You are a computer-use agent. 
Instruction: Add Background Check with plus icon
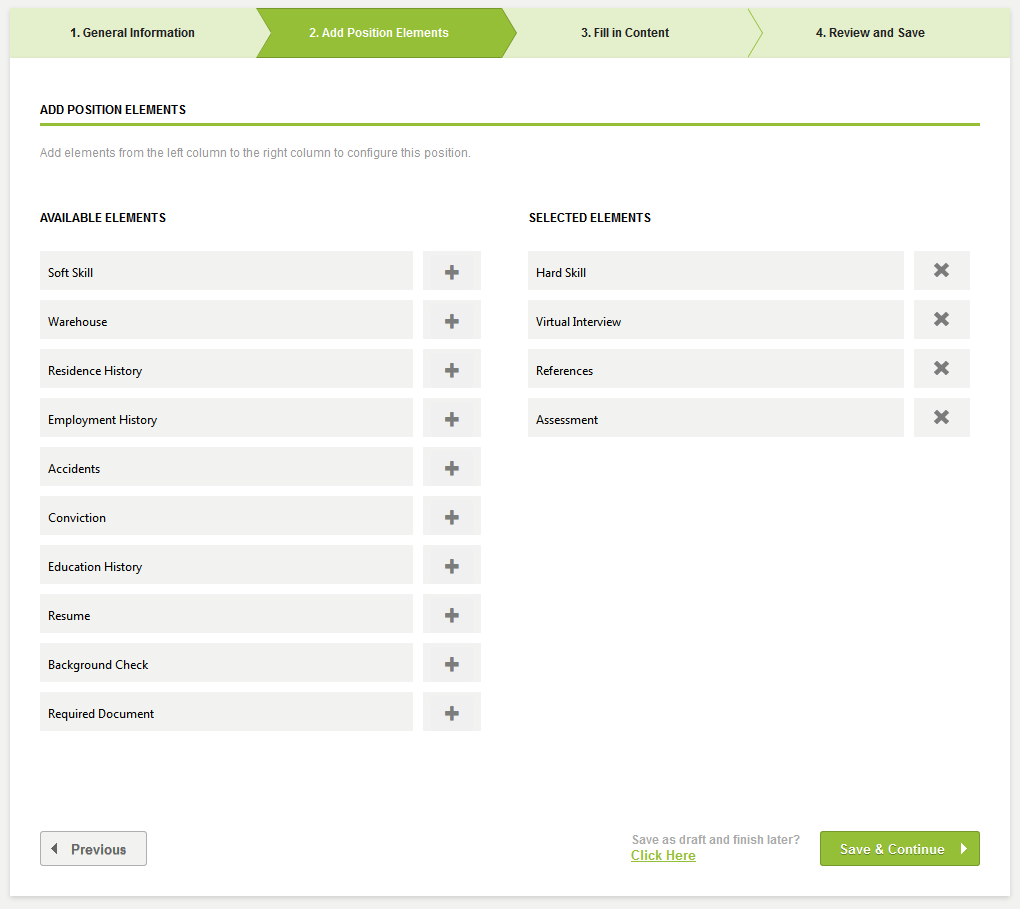(451, 663)
